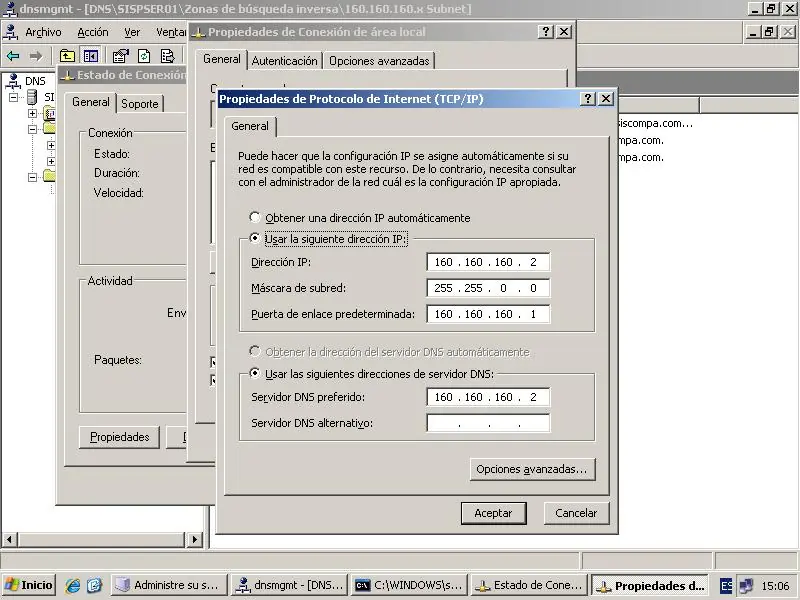800x600 pixels.
Task: Click scroll right arrow of tree pane
Action: (194, 539)
